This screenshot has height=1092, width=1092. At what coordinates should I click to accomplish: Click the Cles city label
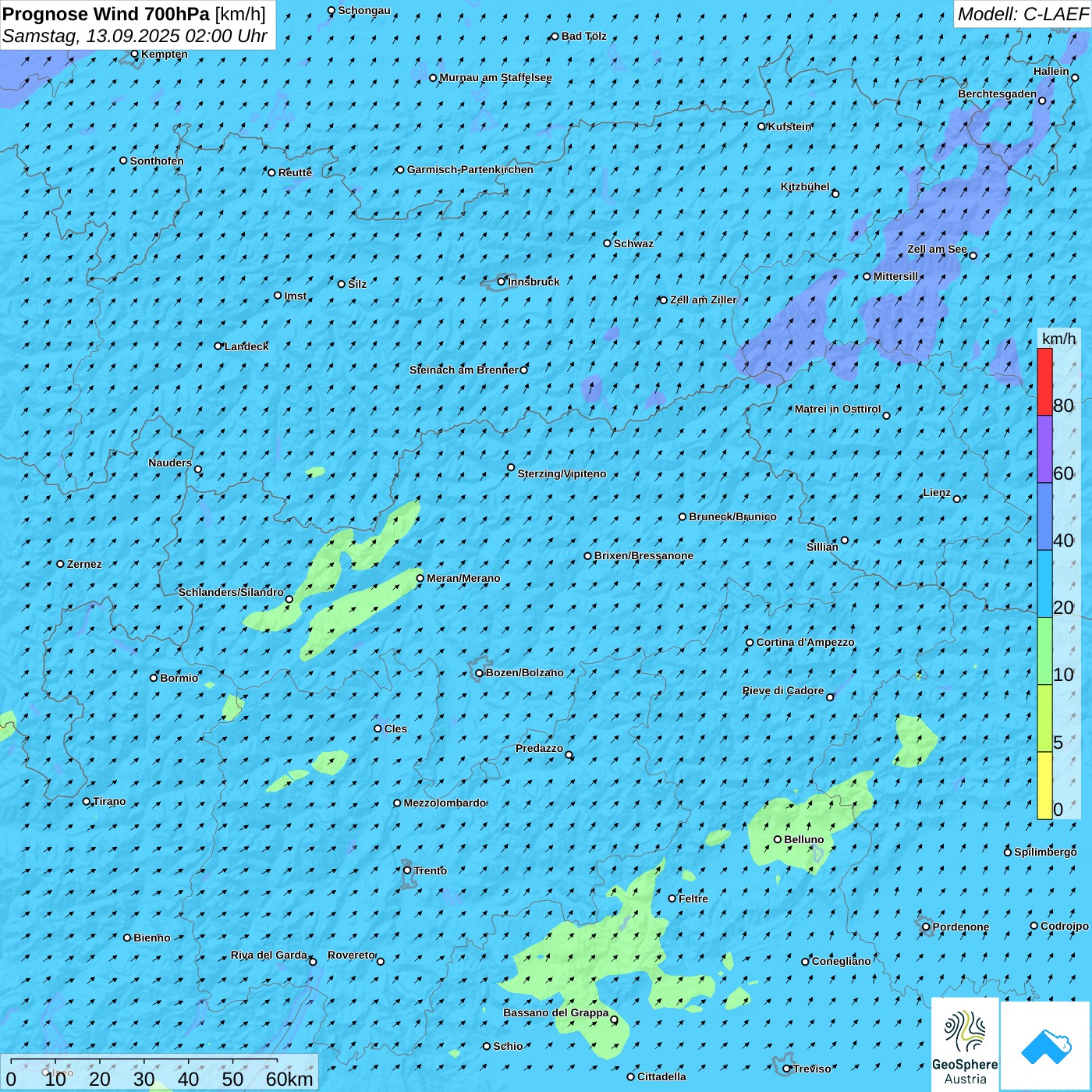click(x=395, y=729)
